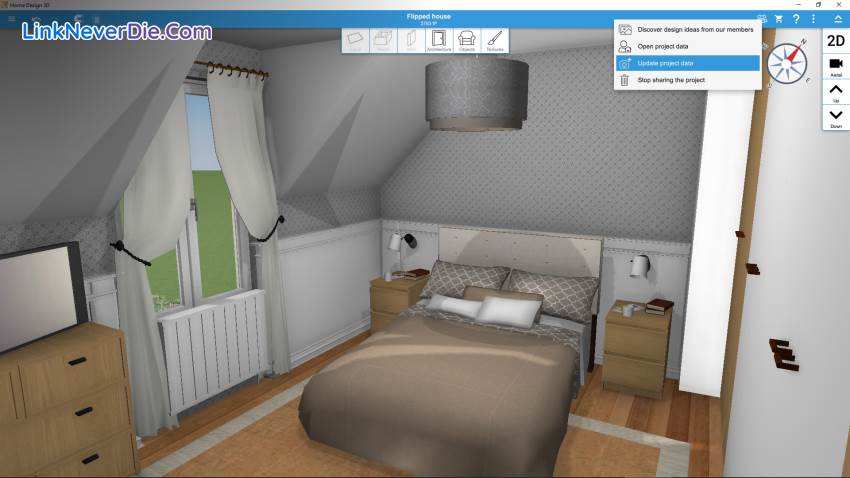Click the community sharing icon in header
850x478 pixels.
click(x=762, y=19)
